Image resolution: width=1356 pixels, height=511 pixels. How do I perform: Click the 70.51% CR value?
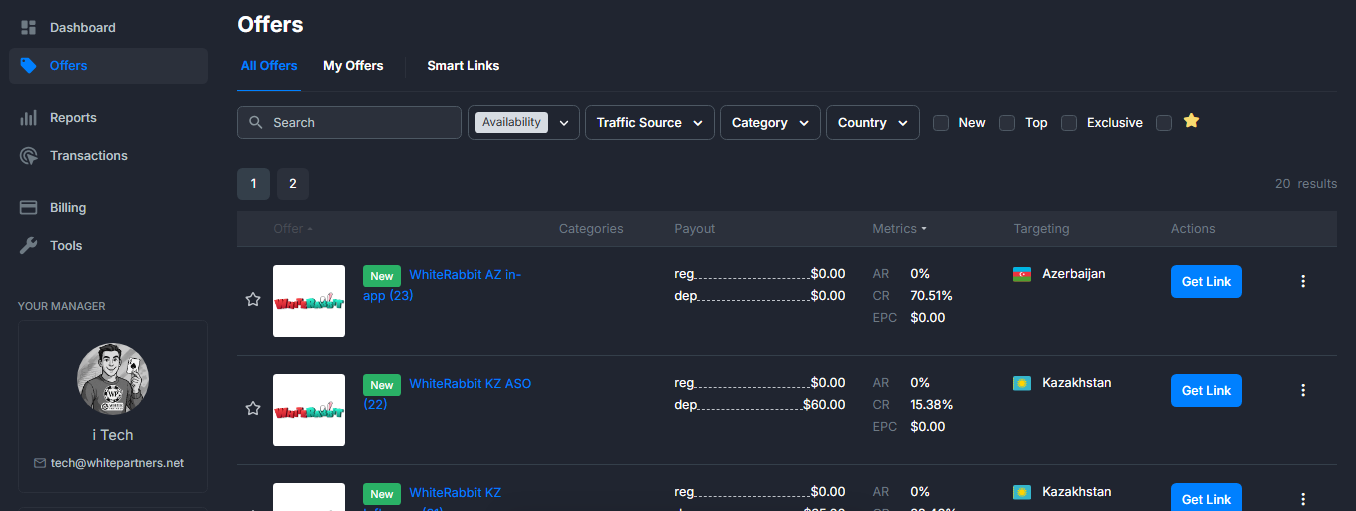(x=931, y=296)
